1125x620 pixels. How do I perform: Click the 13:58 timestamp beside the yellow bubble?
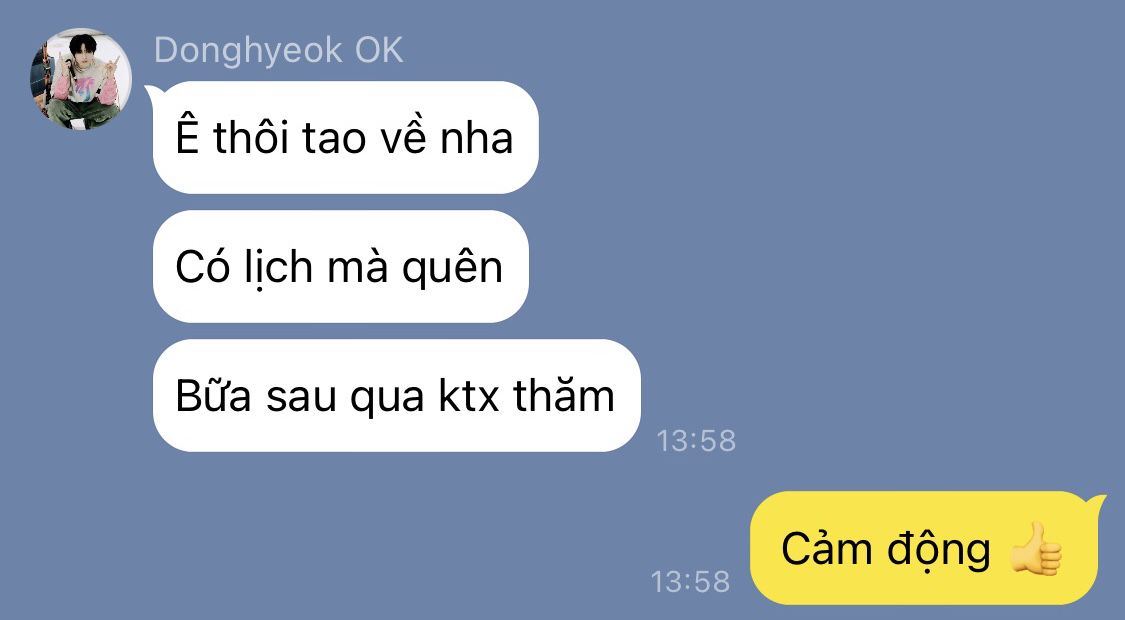pyautogui.click(x=690, y=581)
